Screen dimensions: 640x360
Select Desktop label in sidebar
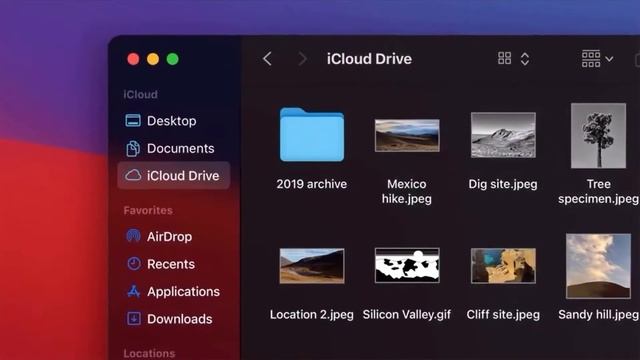point(171,121)
